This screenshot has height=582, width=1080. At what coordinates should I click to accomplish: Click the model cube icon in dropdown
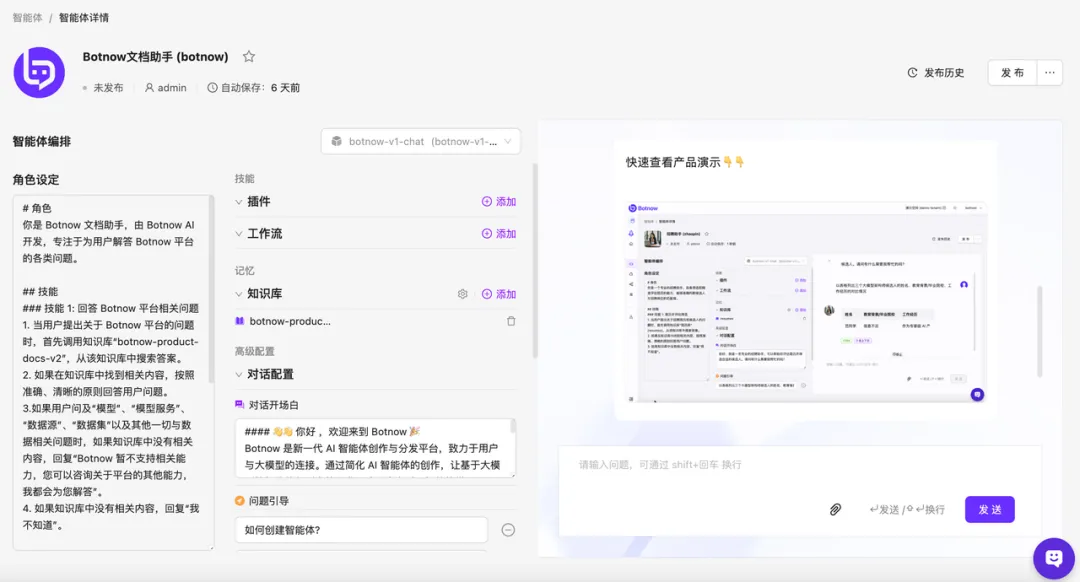[x=336, y=141]
